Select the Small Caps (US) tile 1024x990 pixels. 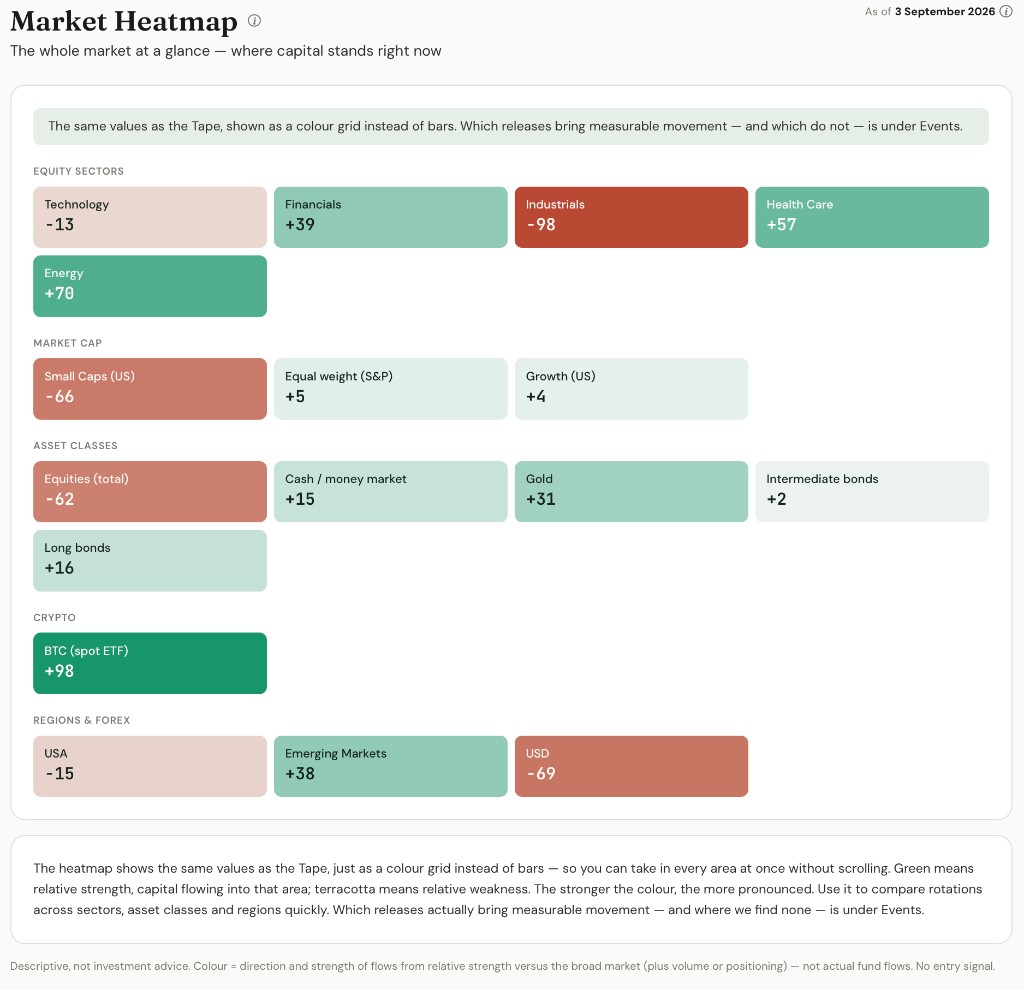pyautogui.click(x=150, y=389)
